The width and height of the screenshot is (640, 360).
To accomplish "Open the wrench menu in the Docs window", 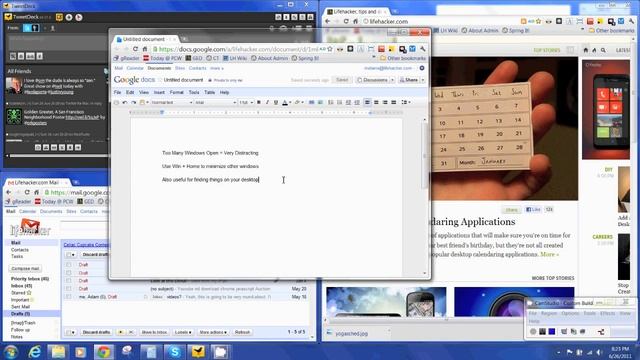I will [423, 49].
